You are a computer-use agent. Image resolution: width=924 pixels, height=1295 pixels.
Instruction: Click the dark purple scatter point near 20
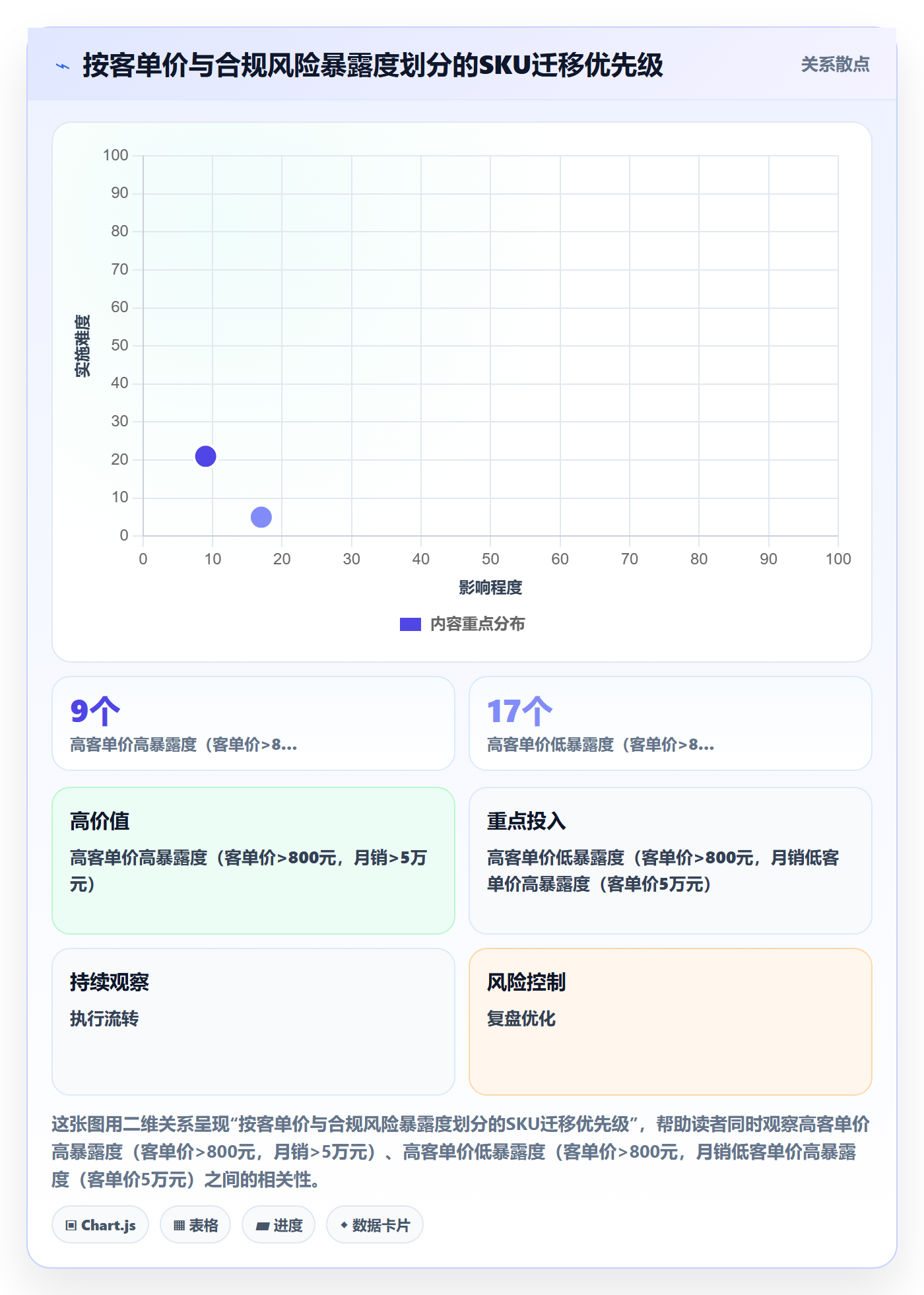[205, 456]
